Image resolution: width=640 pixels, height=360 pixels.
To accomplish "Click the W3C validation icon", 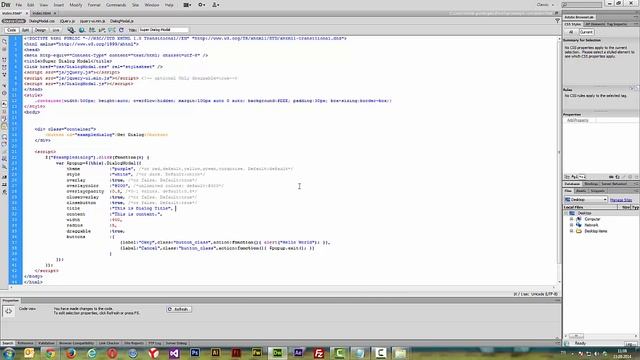I will coord(102,30).
